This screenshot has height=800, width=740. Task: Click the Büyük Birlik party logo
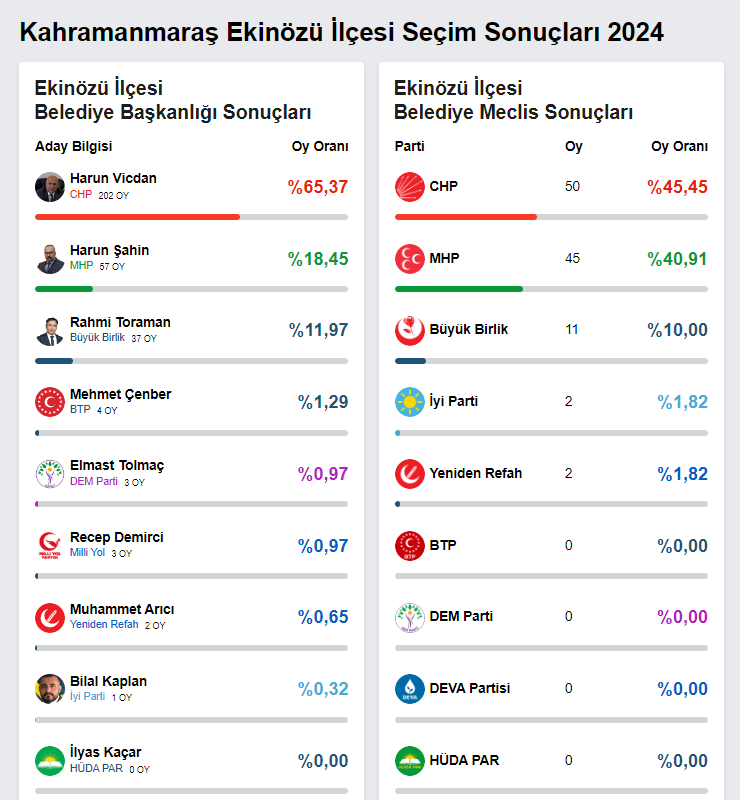point(410,330)
